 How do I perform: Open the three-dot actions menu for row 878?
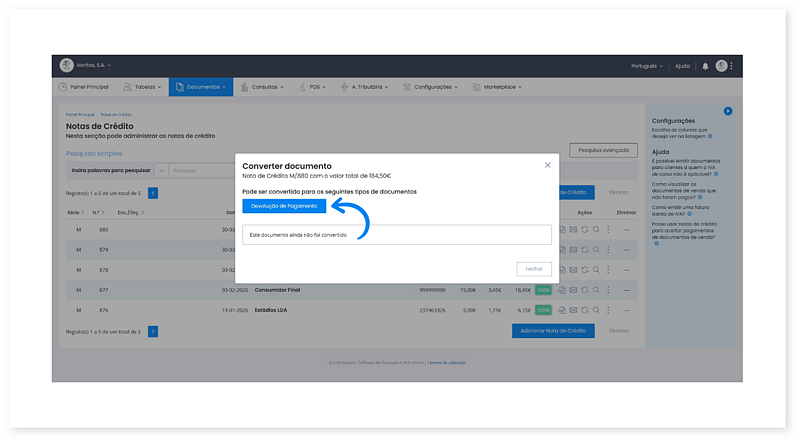click(607, 270)
